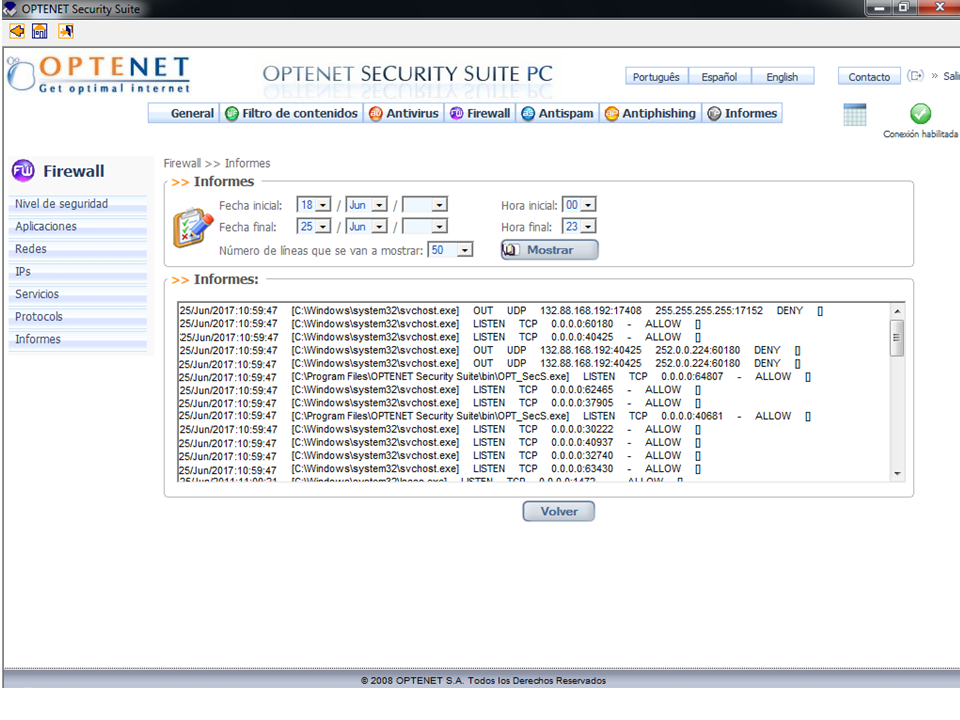Click the green Conexión habilitada checkmark
960x720 pixels.
(x=920, y=114)
